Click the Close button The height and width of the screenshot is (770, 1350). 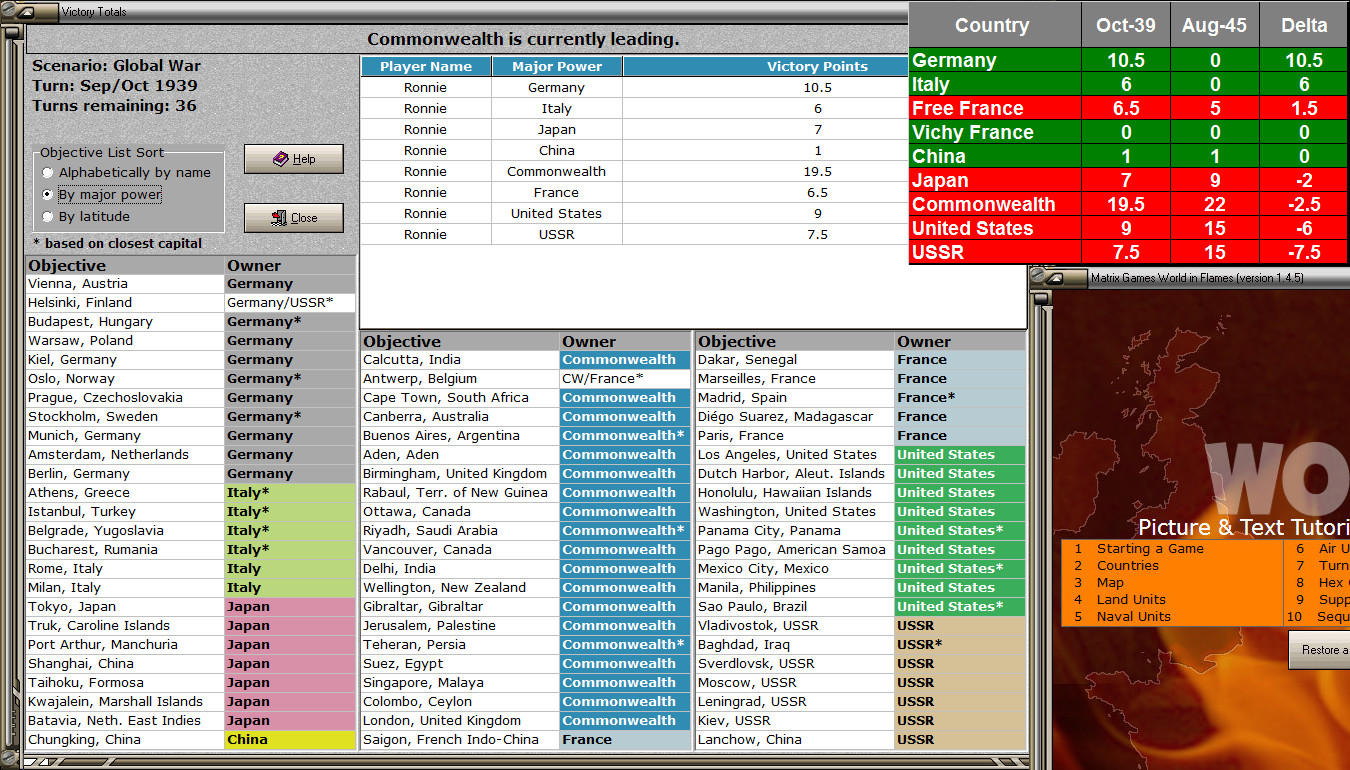click(293, 217)
